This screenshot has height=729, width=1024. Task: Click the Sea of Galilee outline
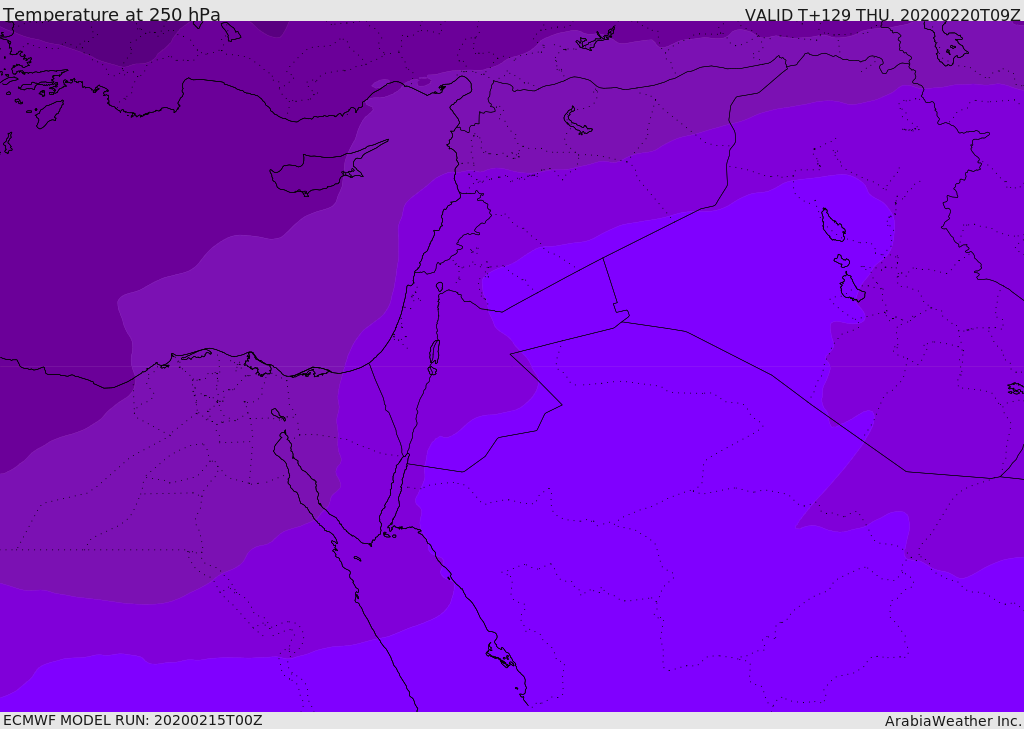pyautogui.click(x=439, y=287)
